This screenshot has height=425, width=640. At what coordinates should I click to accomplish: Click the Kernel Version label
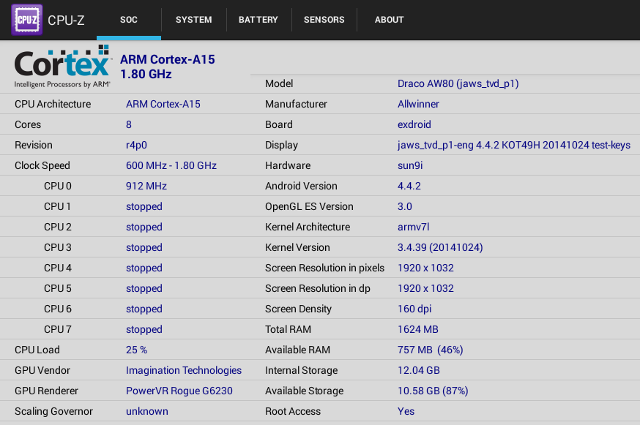298,247
